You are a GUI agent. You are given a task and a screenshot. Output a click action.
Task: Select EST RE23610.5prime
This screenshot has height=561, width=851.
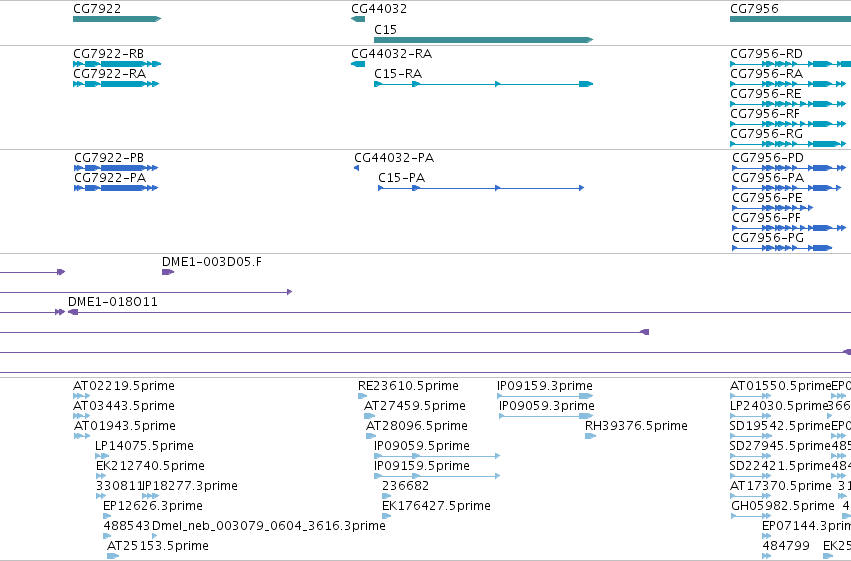408,386
